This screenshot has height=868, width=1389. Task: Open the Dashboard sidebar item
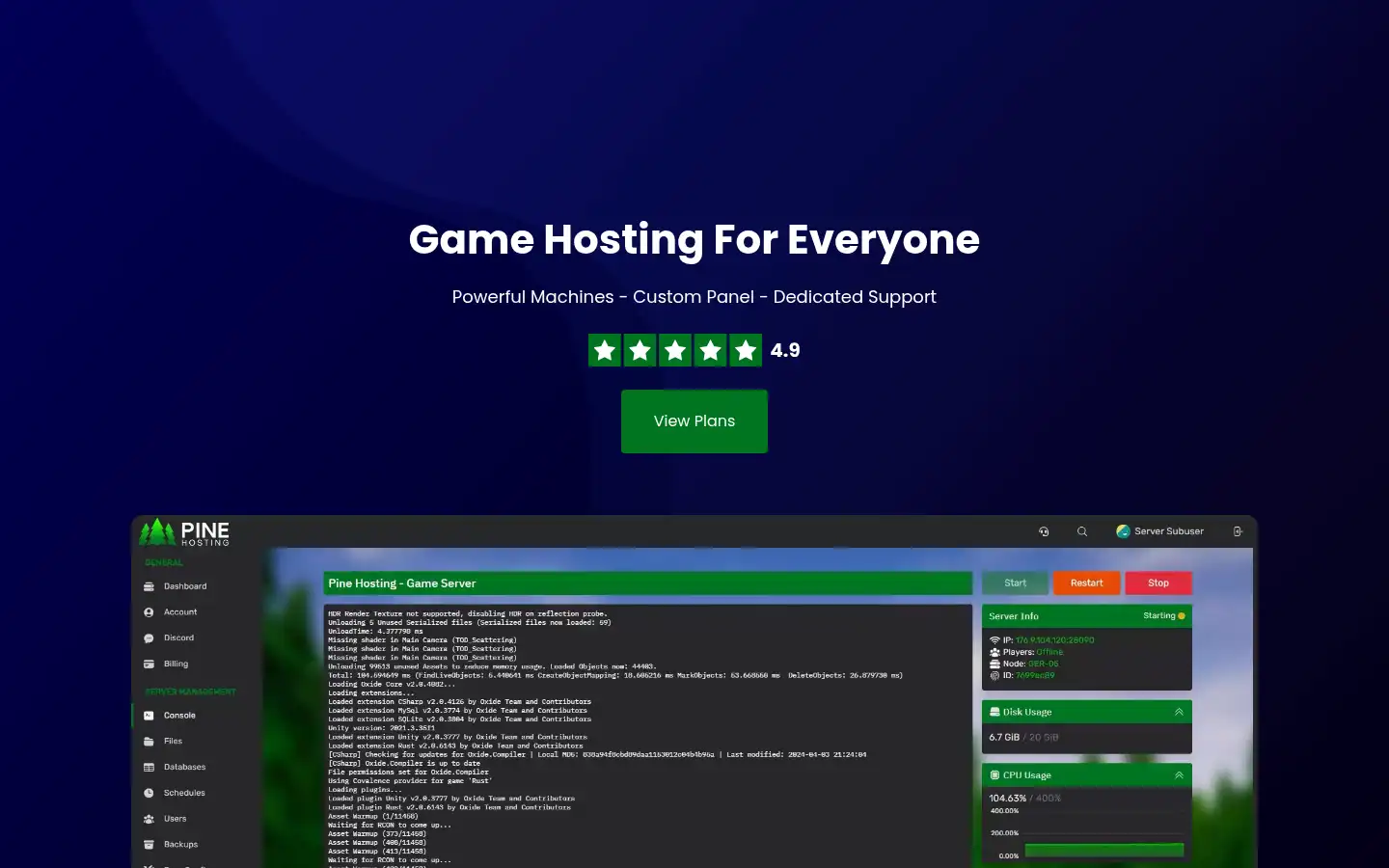(185, 586)
